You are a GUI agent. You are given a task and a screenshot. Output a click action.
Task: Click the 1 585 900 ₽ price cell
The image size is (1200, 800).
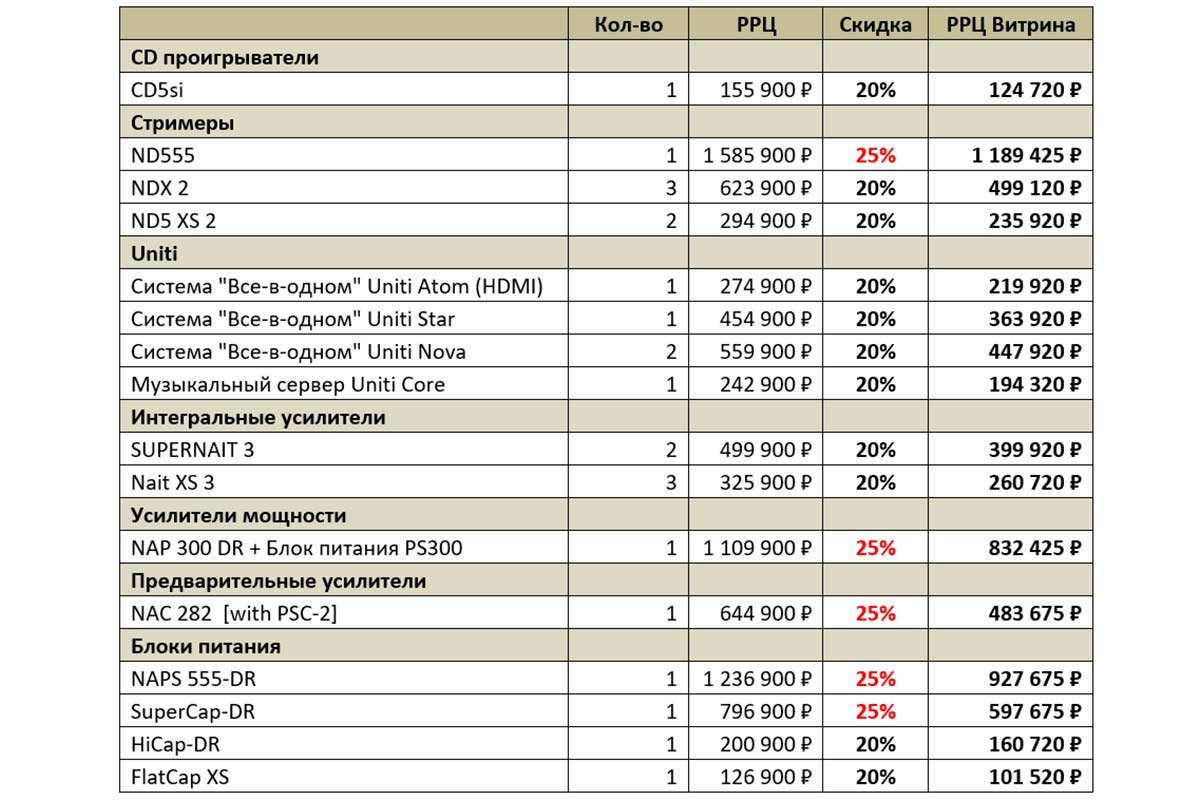click(755, 156)
